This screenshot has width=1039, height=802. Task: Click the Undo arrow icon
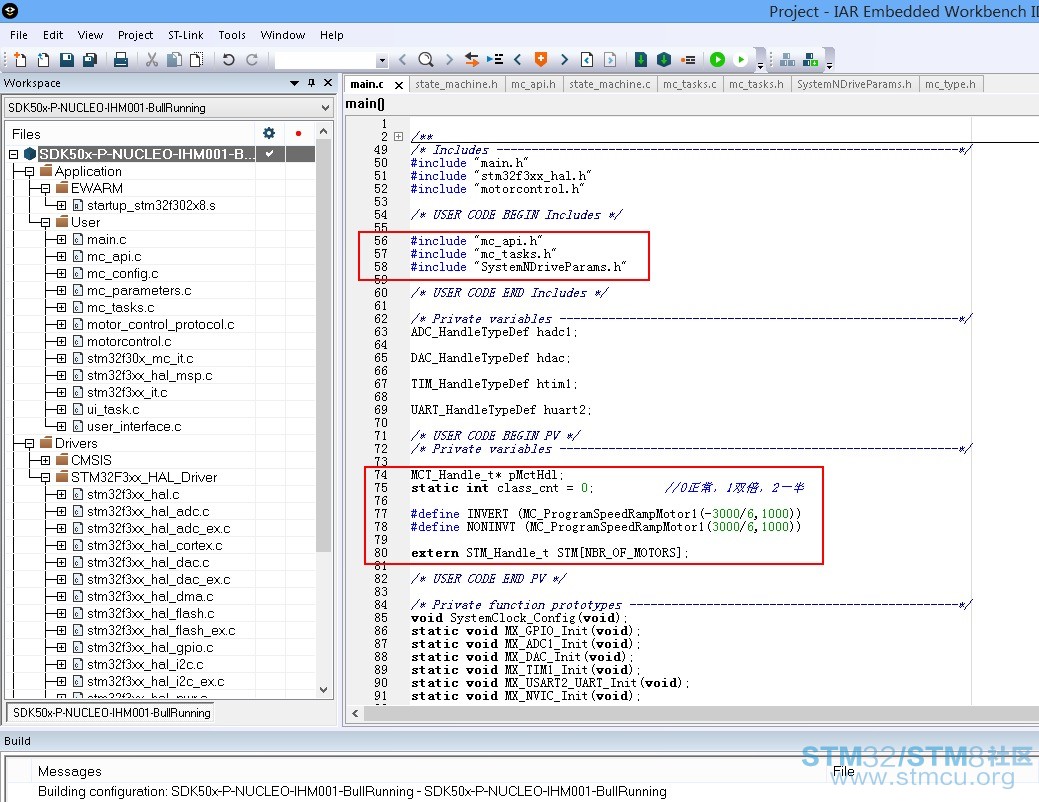point(229,60)
